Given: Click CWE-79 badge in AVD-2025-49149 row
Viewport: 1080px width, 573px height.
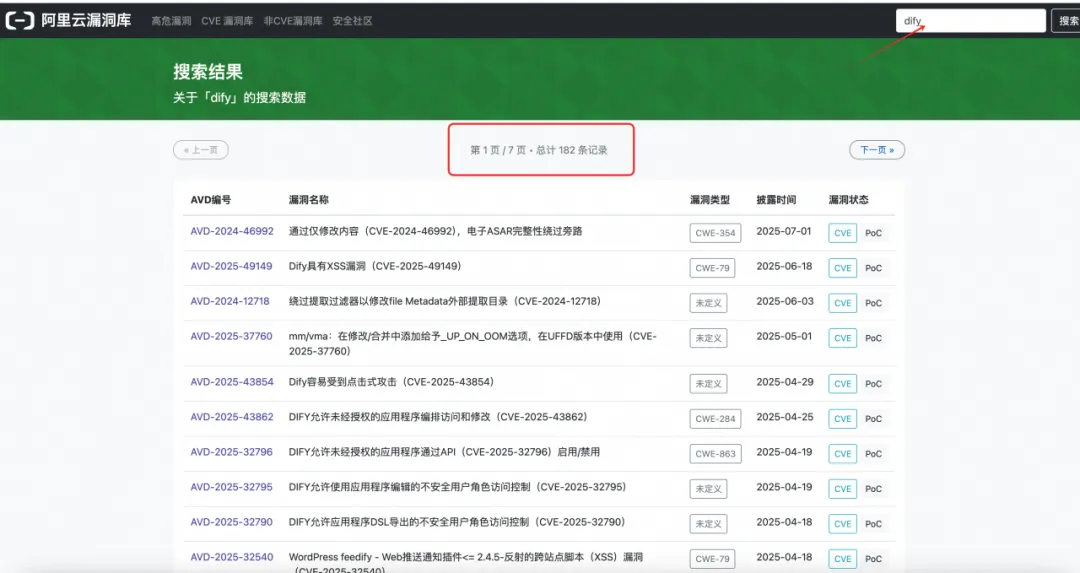Looking at the screenshot, I should click(712, 268).
